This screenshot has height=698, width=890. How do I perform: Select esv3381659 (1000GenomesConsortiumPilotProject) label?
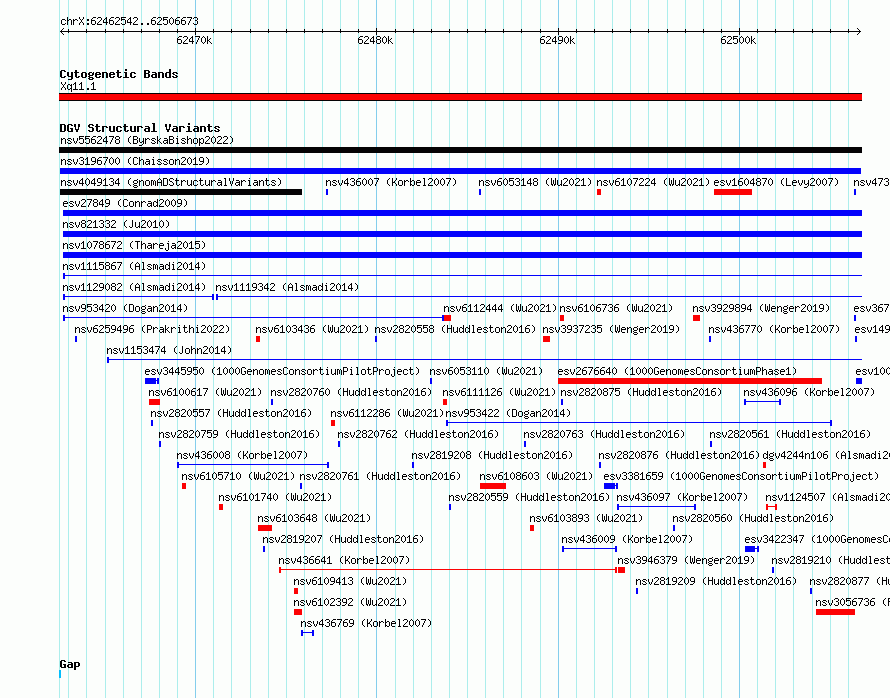pos(741,476)
